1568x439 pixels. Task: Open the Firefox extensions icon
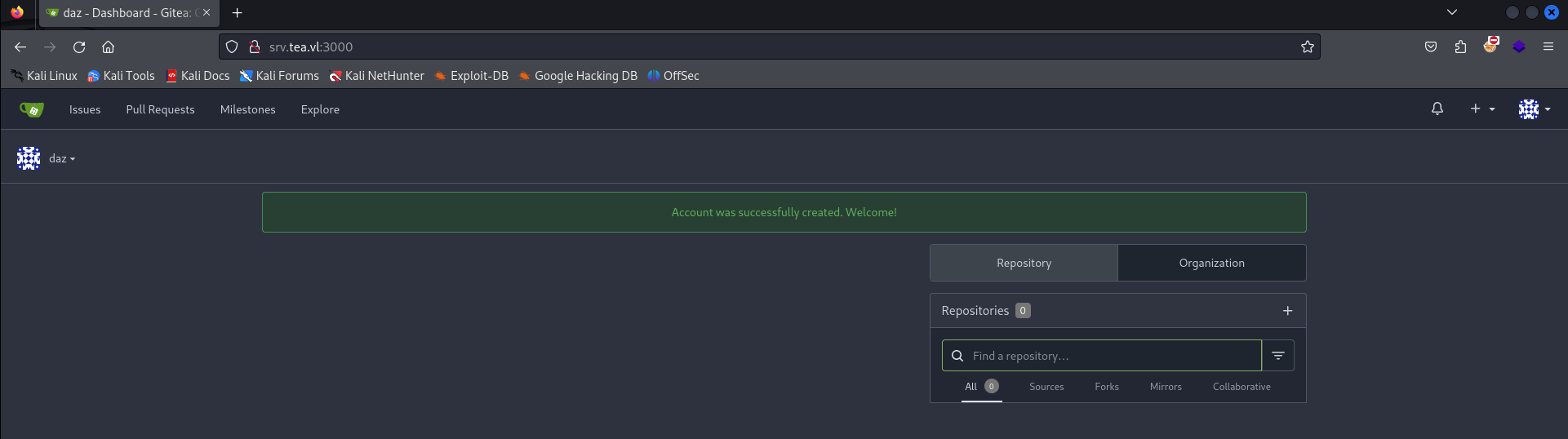pyautogui.click(x=1460, y=47)
